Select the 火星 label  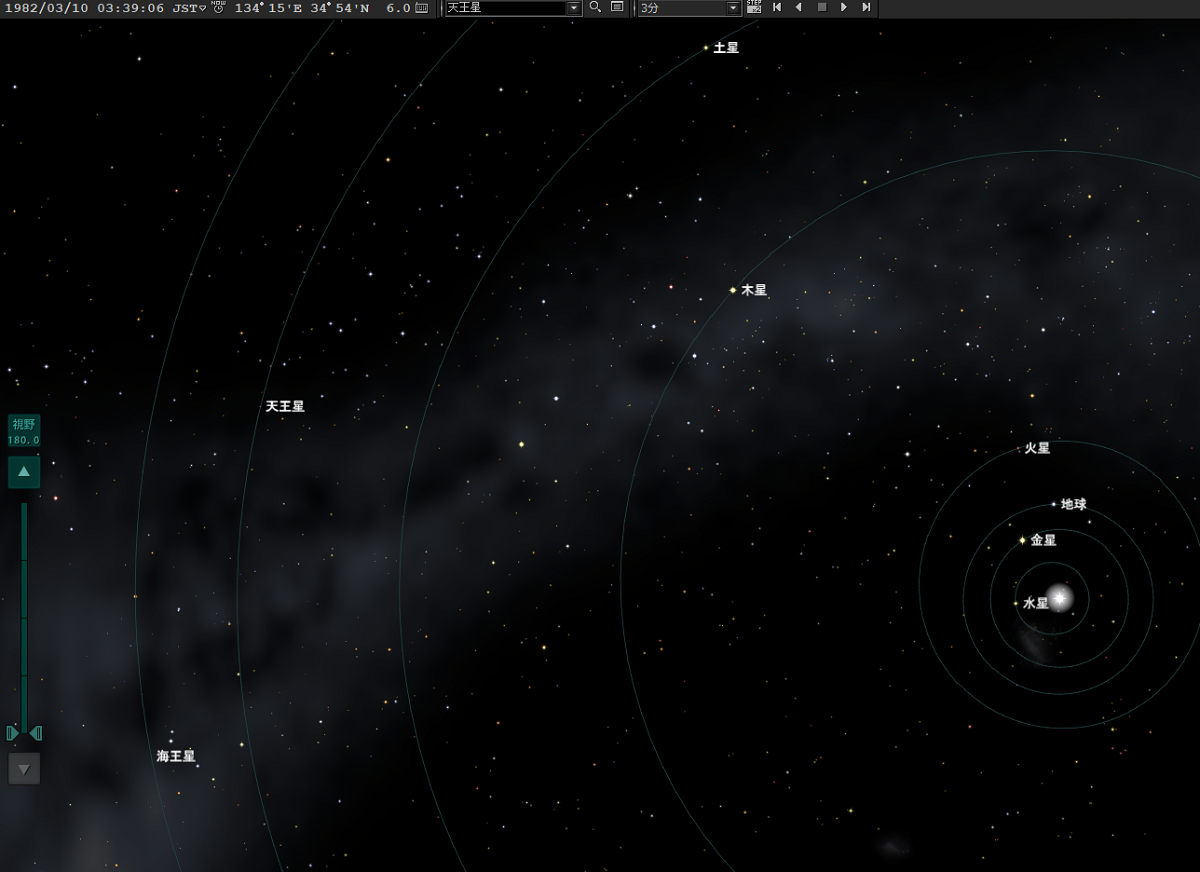click(x=1037, y=448)
